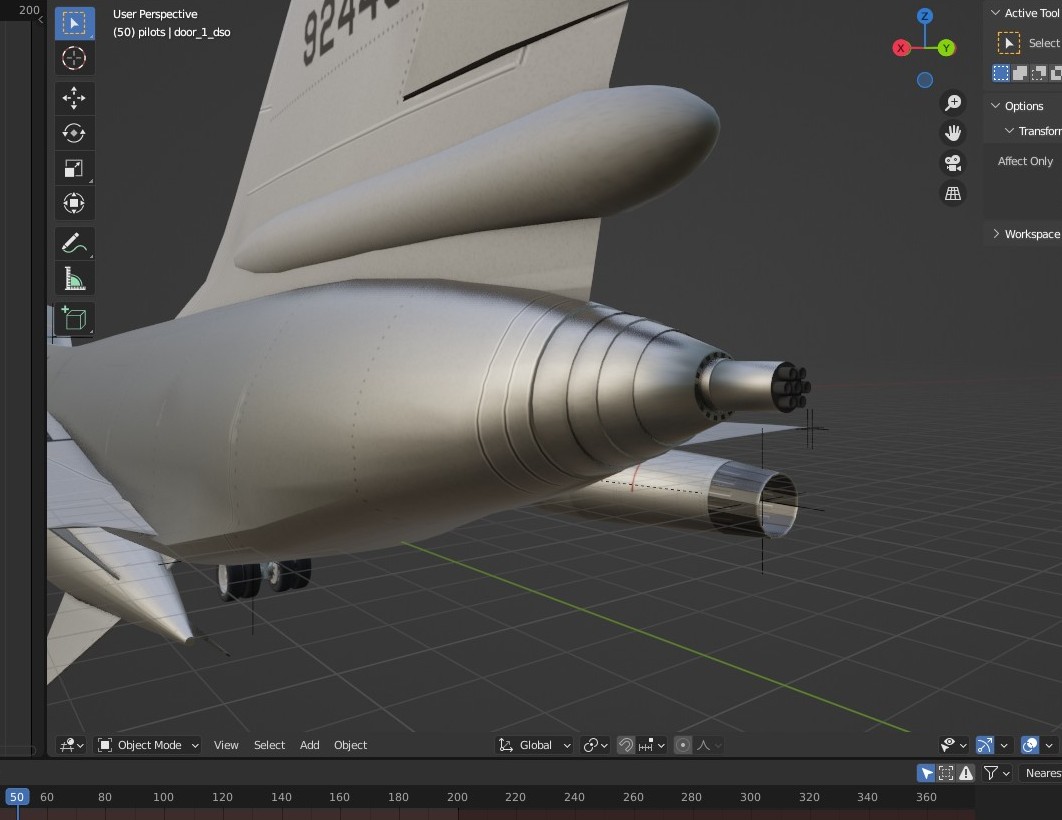Open the Select menu

coord(270,745)
